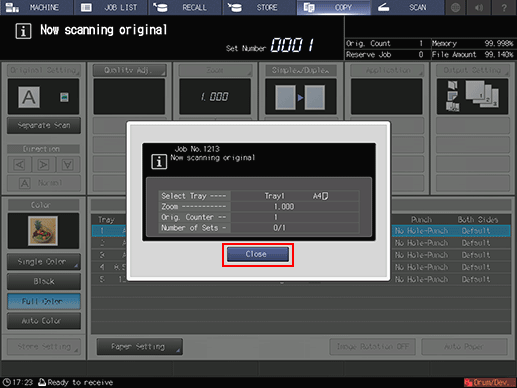Click the speaker volume icon
The height and width of the screenshot is (388, 517).
[x=479, y=7]
